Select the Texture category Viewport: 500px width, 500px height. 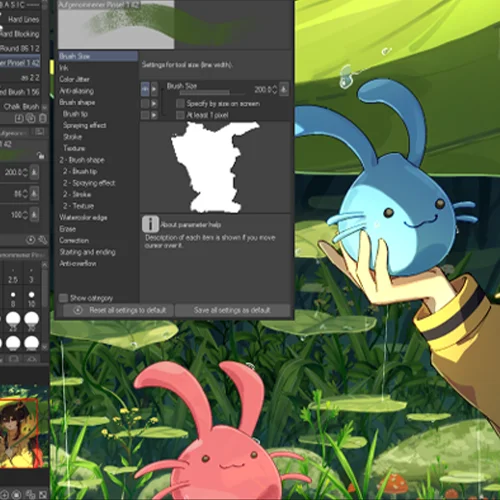(98, 148)
